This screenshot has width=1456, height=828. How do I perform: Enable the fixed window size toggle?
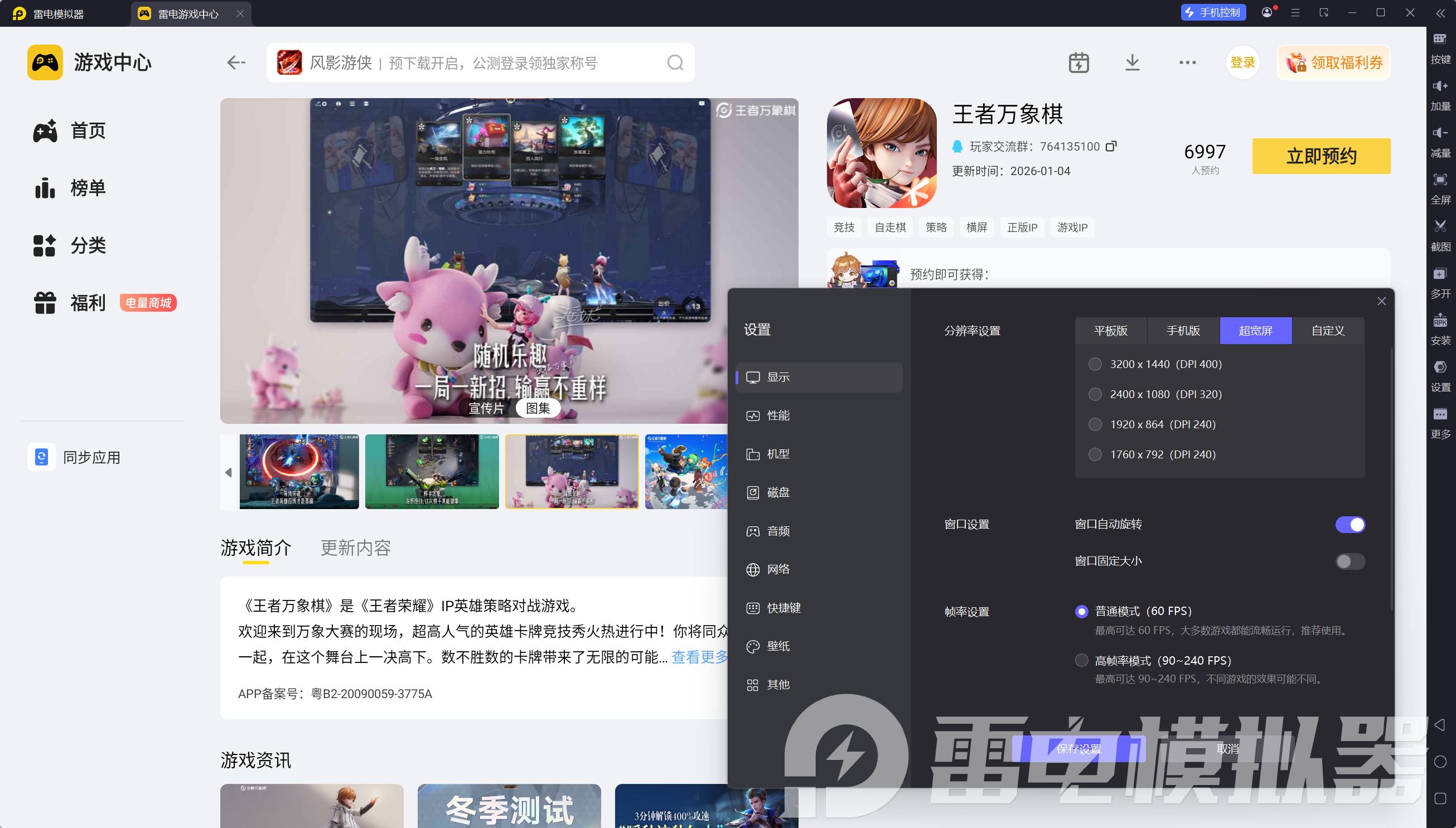[1349, 561]
